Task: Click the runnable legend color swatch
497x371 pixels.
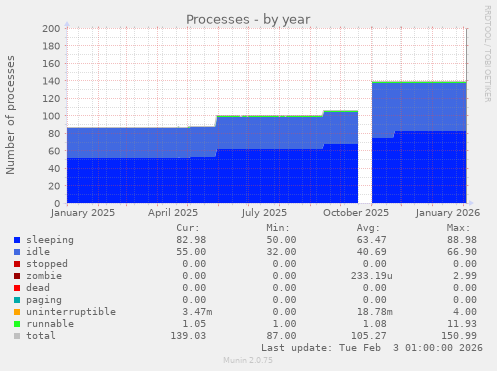Action: tap(17, 324)
